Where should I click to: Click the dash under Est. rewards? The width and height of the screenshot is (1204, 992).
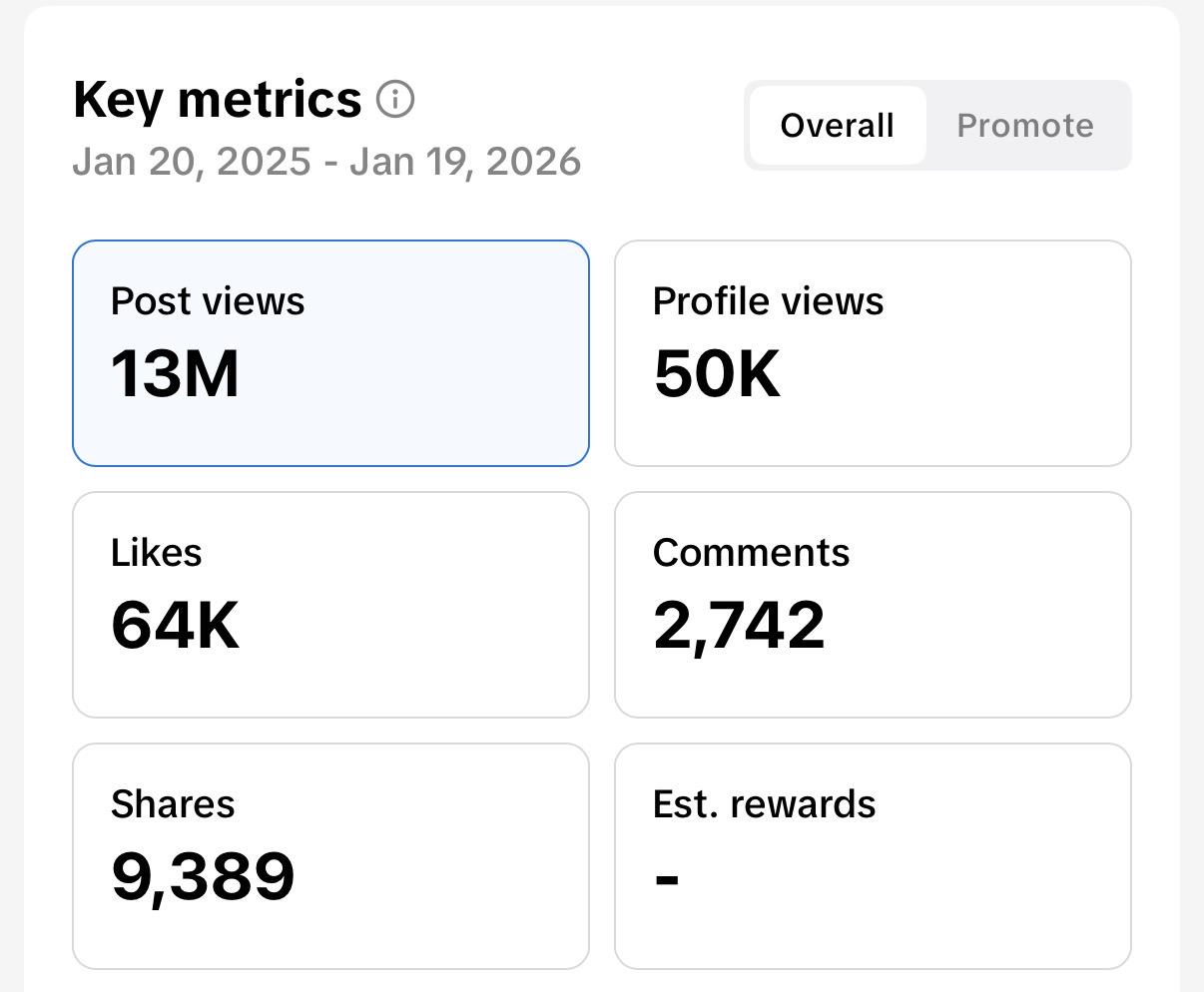click(x=667, y=879)
